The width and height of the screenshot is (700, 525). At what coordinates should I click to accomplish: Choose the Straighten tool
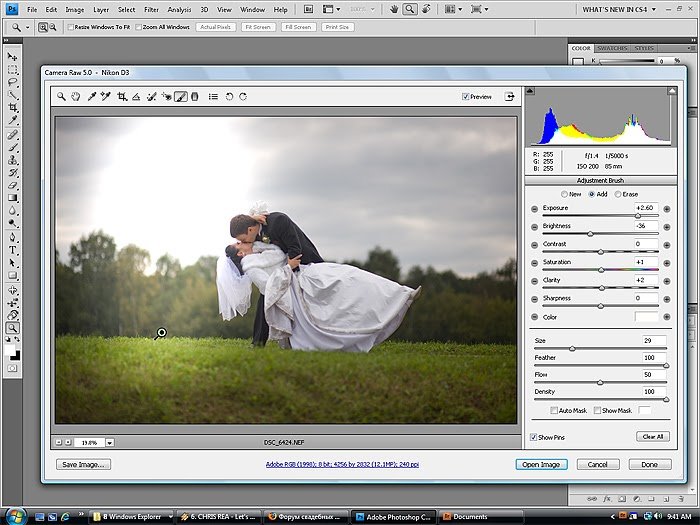pos(137,97)
